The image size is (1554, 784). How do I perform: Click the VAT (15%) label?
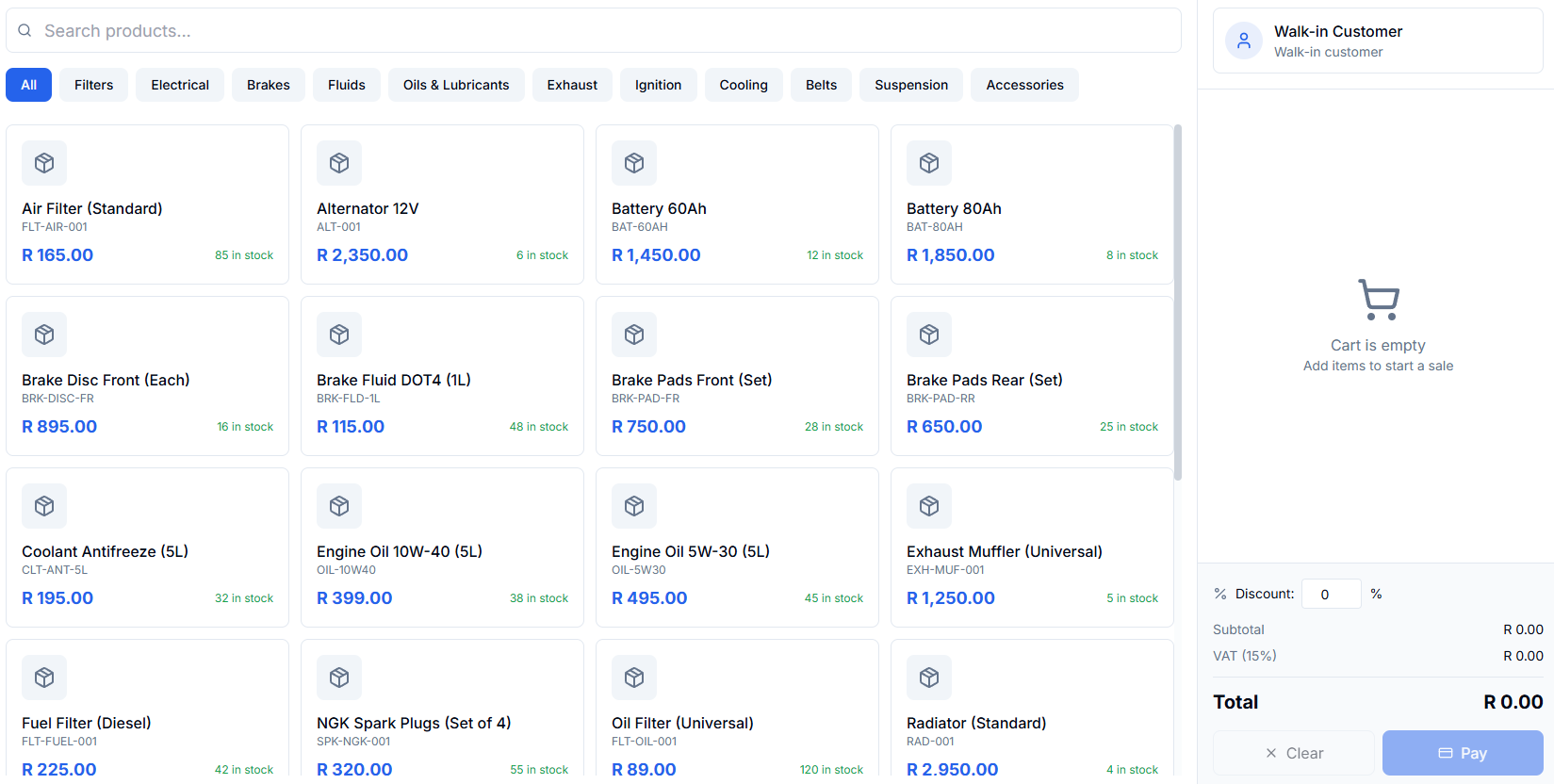1244,656
